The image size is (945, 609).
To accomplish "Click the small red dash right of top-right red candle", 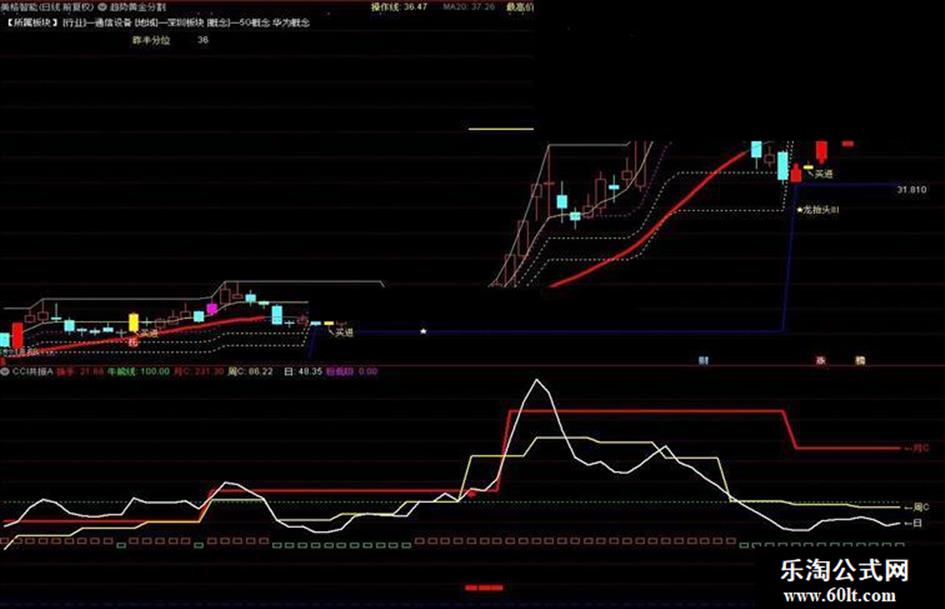I will 848,144.
